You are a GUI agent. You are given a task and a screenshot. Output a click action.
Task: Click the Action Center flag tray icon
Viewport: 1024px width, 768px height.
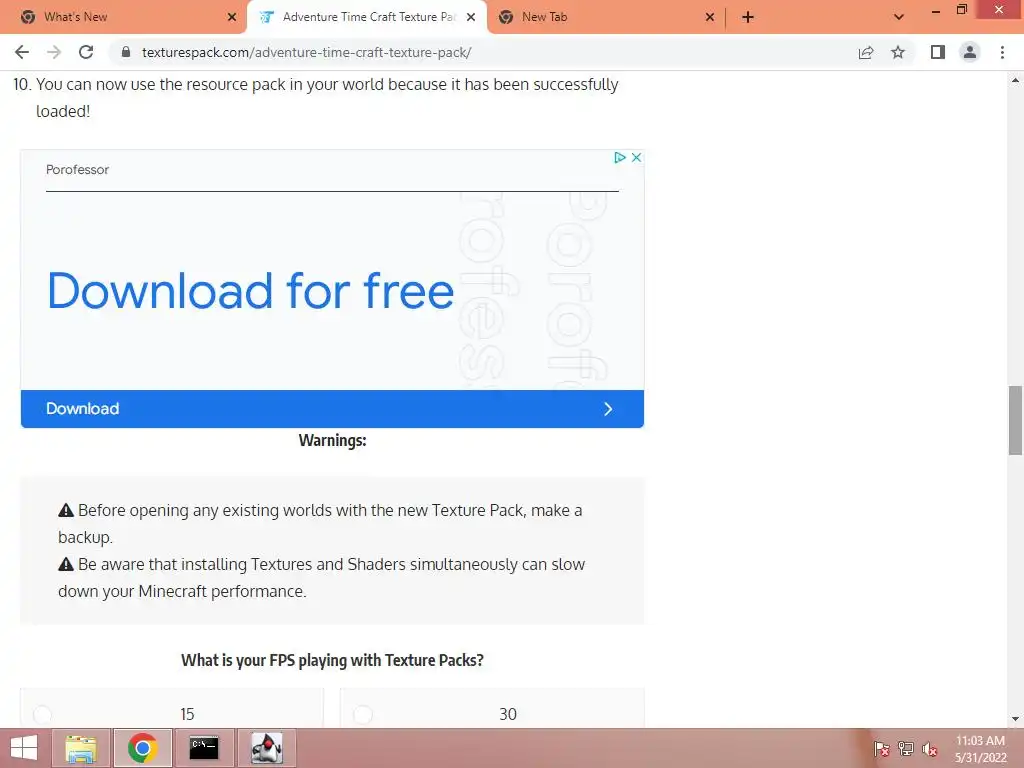(x=881, y=748)
